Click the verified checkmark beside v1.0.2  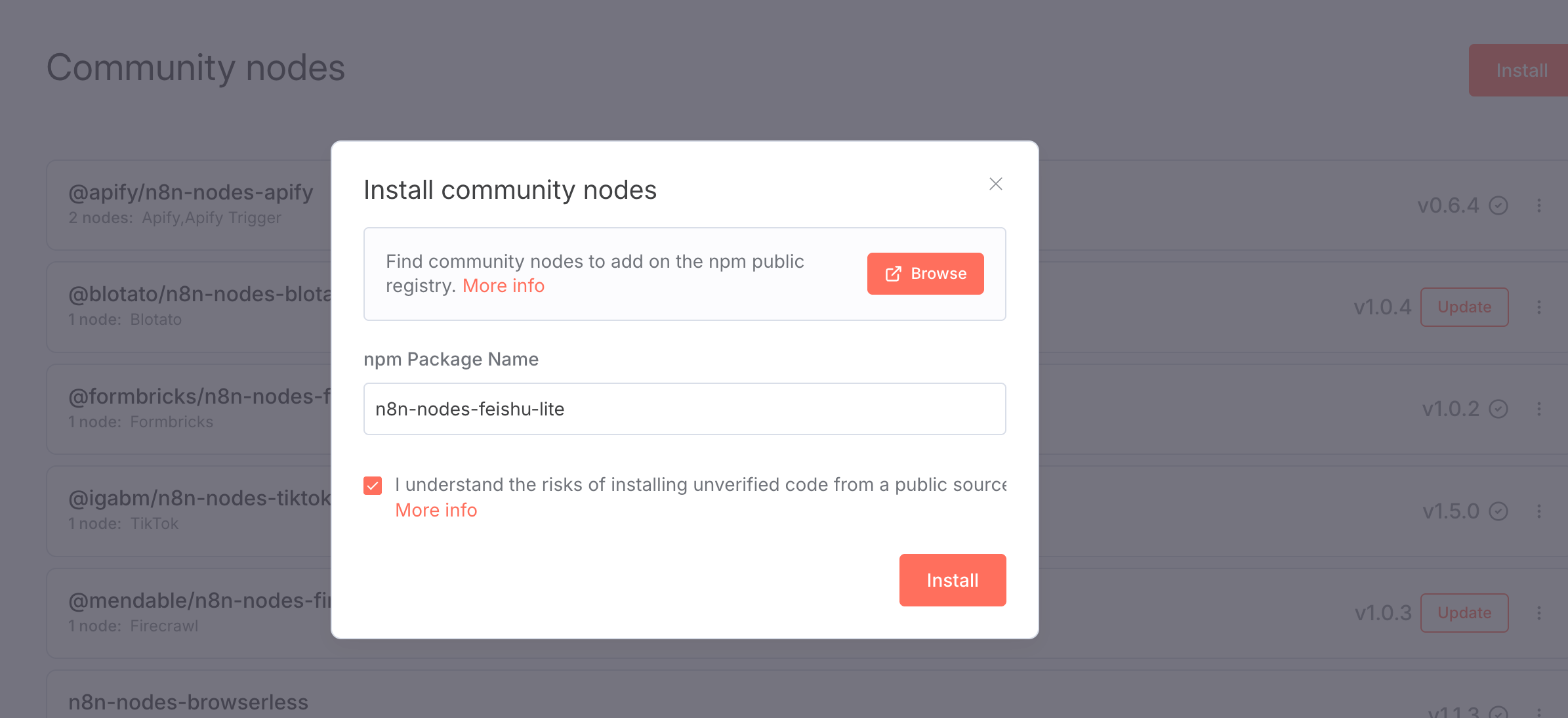pyautogui.click(x=1498, y=409)
